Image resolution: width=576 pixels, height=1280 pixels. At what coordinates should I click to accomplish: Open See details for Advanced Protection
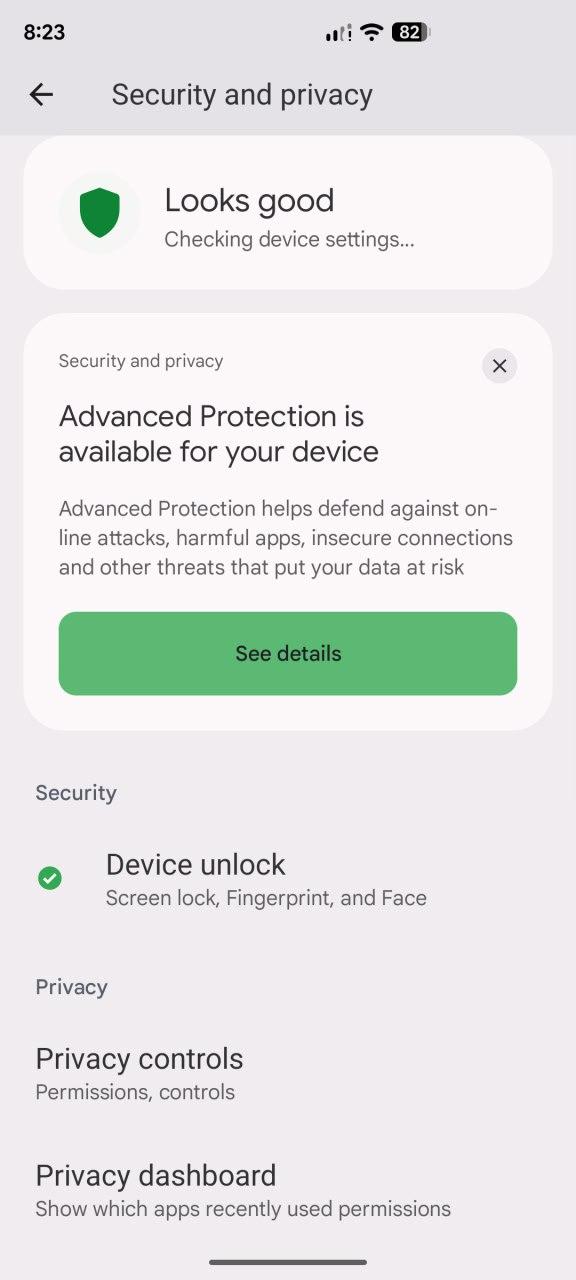pyautogui.click(x=288, y=653)
